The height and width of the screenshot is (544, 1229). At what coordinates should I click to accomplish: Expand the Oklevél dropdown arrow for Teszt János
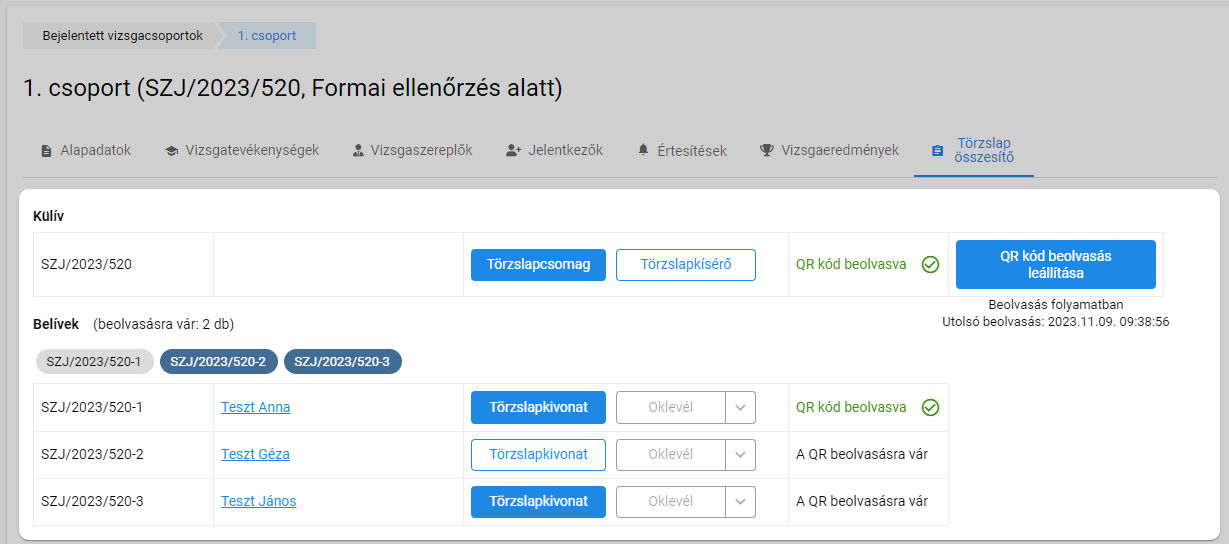tap(740, 502)
